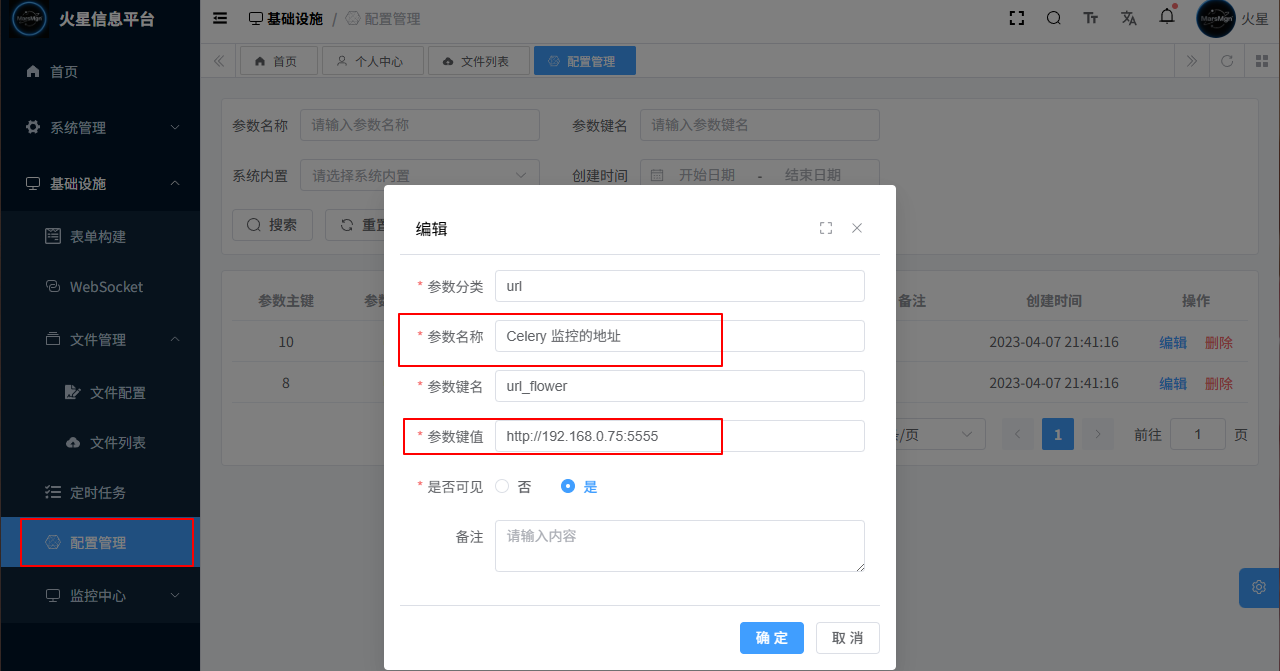This screenshot has height=671, width=1280.
Task: Click the 确定 button in dialog
Action: click(x=772, y=638)
